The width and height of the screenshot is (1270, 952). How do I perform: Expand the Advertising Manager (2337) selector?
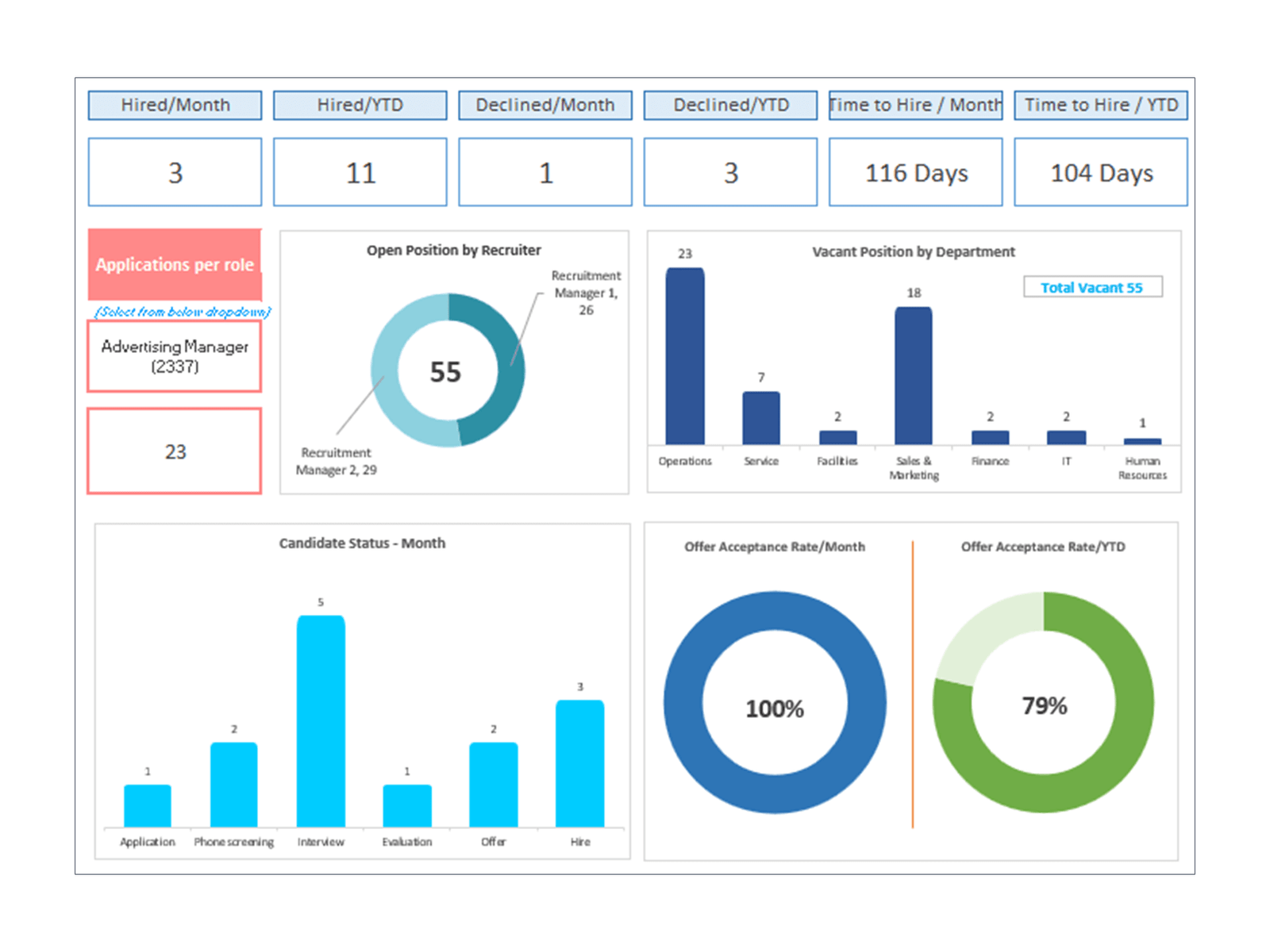click(x=174, y=355)
